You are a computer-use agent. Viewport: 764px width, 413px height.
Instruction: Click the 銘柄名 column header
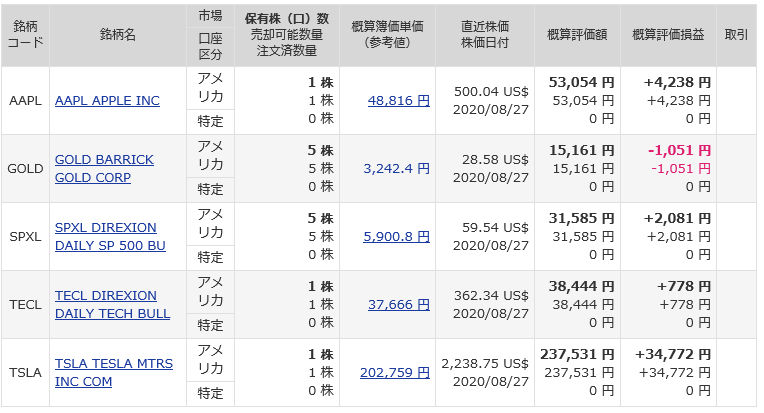118,34
